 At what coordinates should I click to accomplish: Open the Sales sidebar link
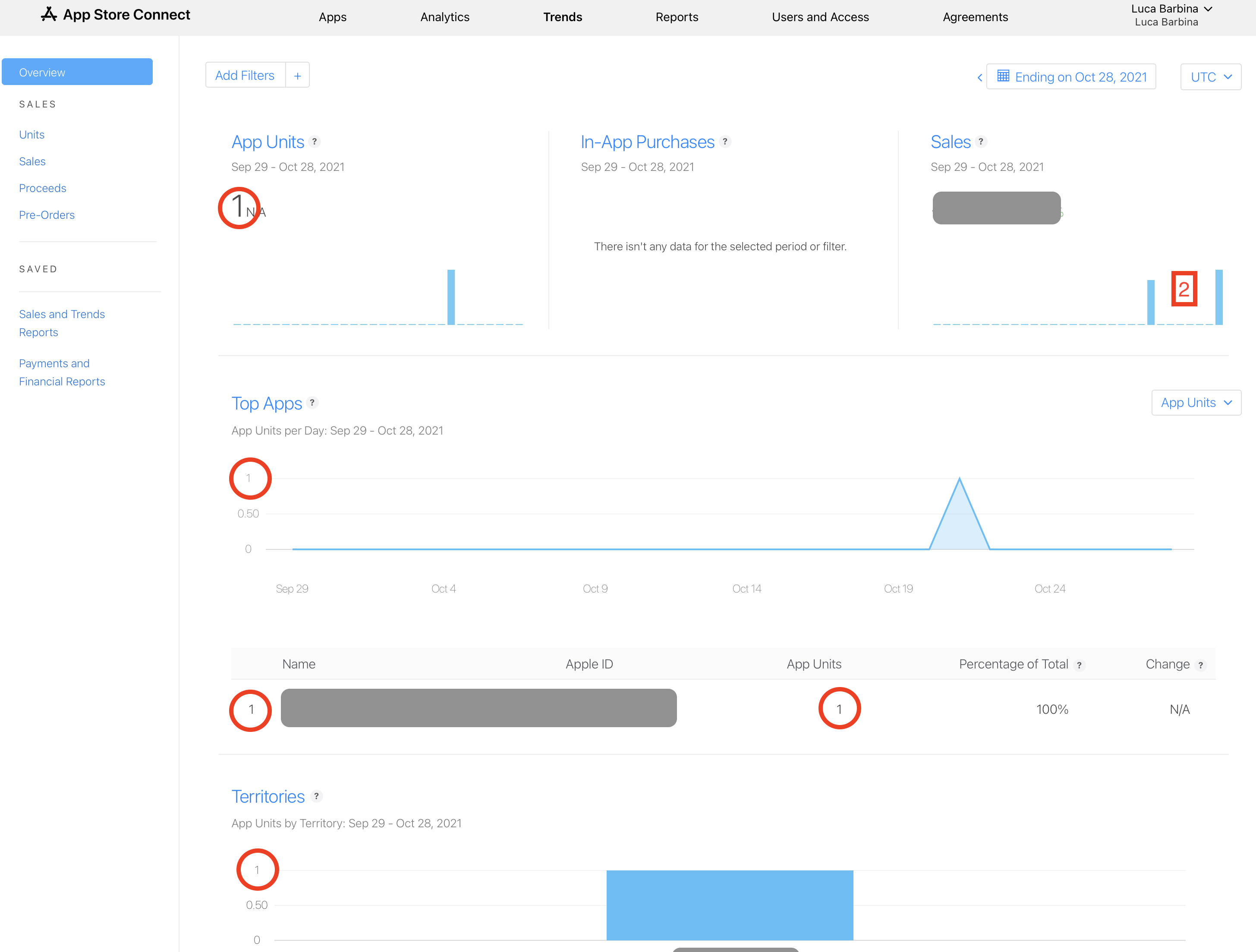click(x=32, y=161)
